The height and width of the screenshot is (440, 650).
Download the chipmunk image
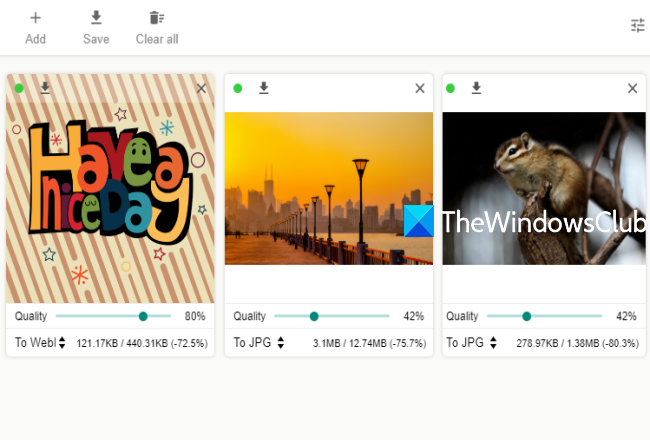click(476, 88)
